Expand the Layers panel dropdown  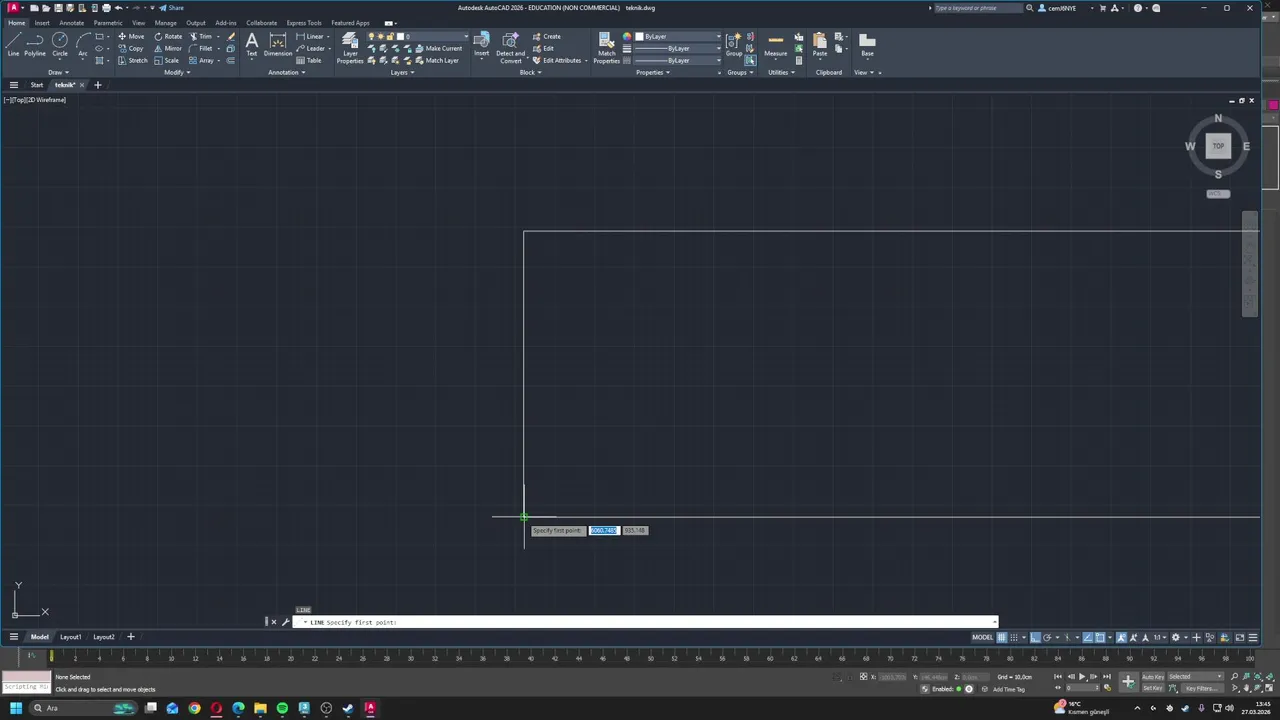click(x=402, y=72)
